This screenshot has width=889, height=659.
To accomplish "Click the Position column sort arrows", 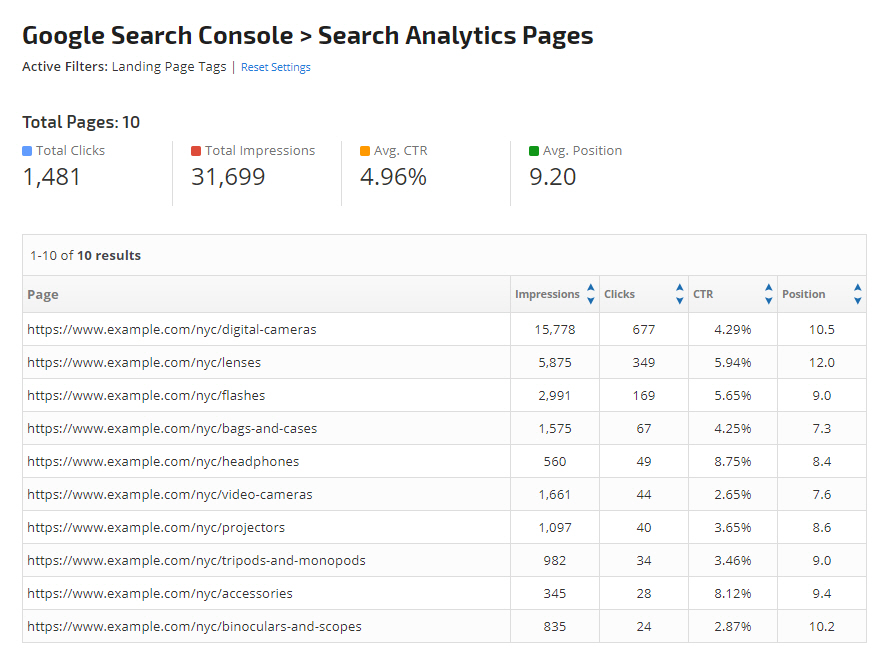I will [857, 294].
